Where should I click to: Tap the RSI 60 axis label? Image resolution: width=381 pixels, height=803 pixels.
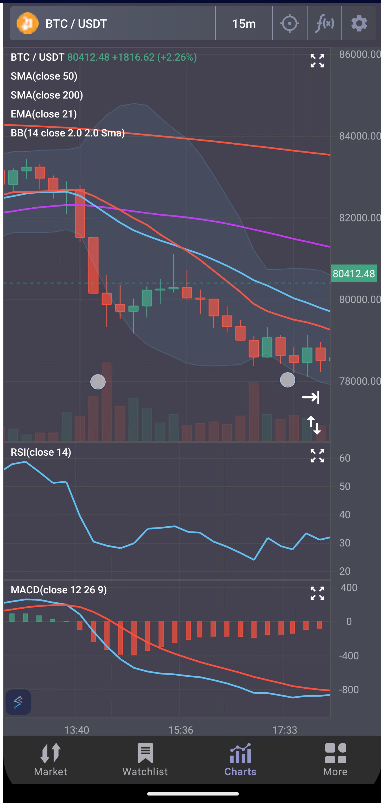point(345,458)
